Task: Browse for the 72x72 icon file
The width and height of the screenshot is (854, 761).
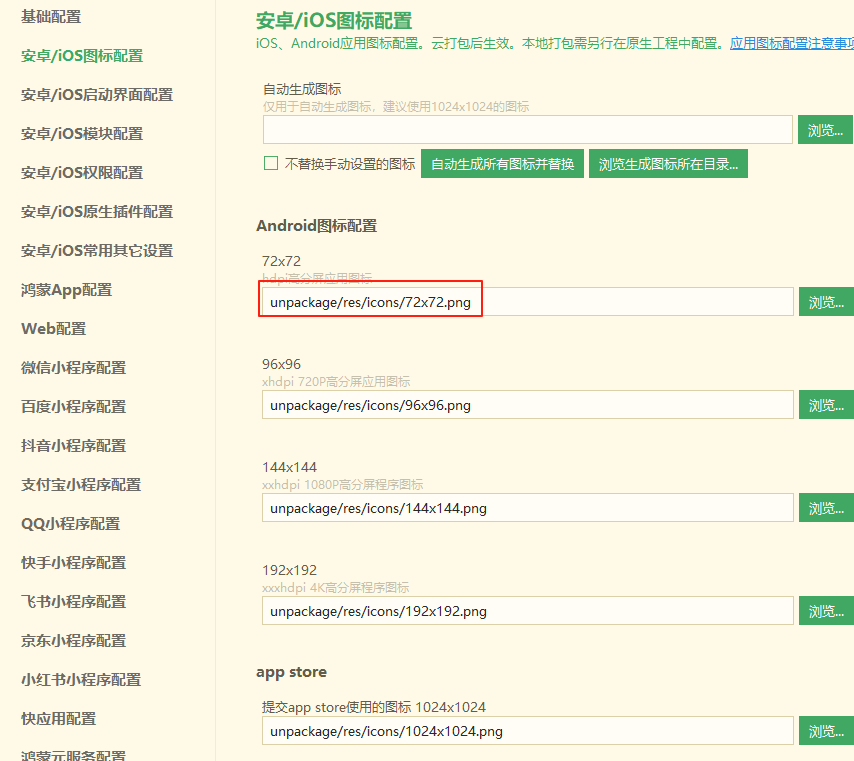Action: click(825, 302)
